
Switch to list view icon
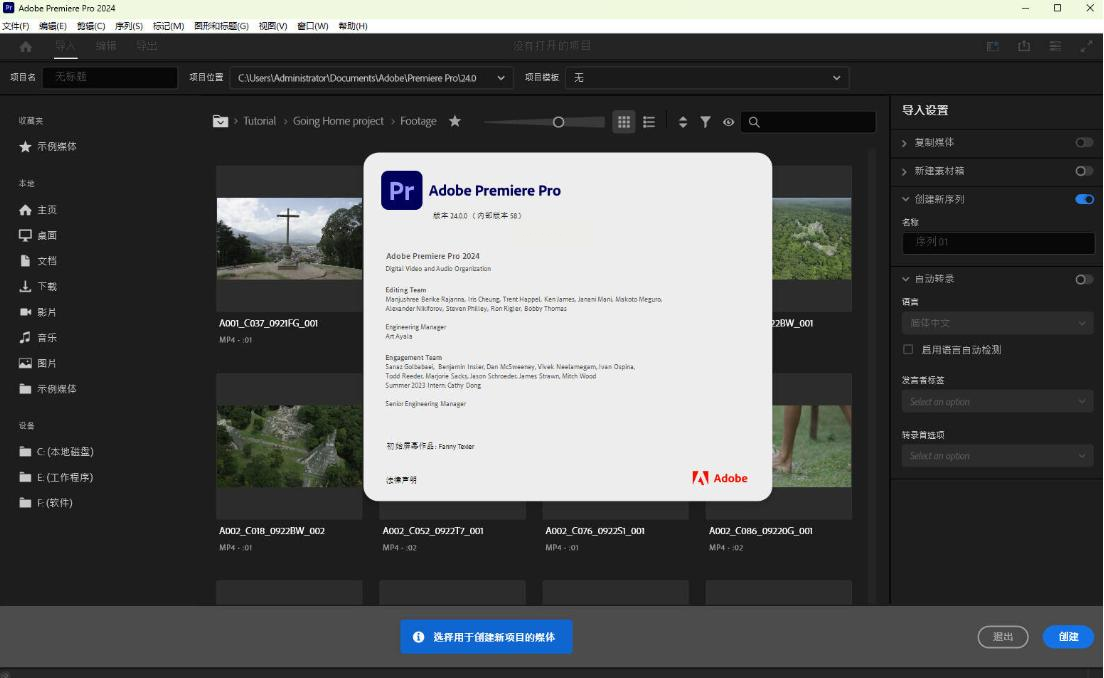(649, 122)
